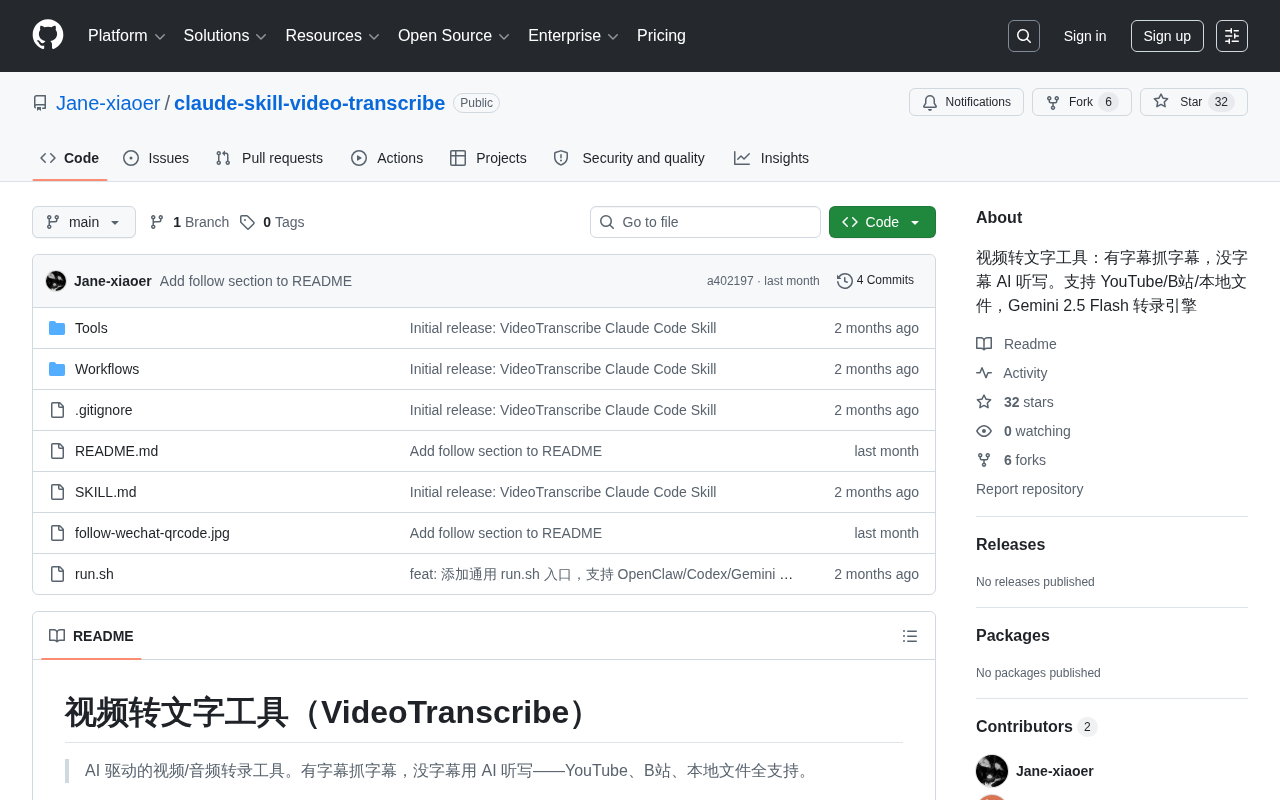Open the run.sh file name
The width and height of the screenshot is (1280, 800).
94,574
